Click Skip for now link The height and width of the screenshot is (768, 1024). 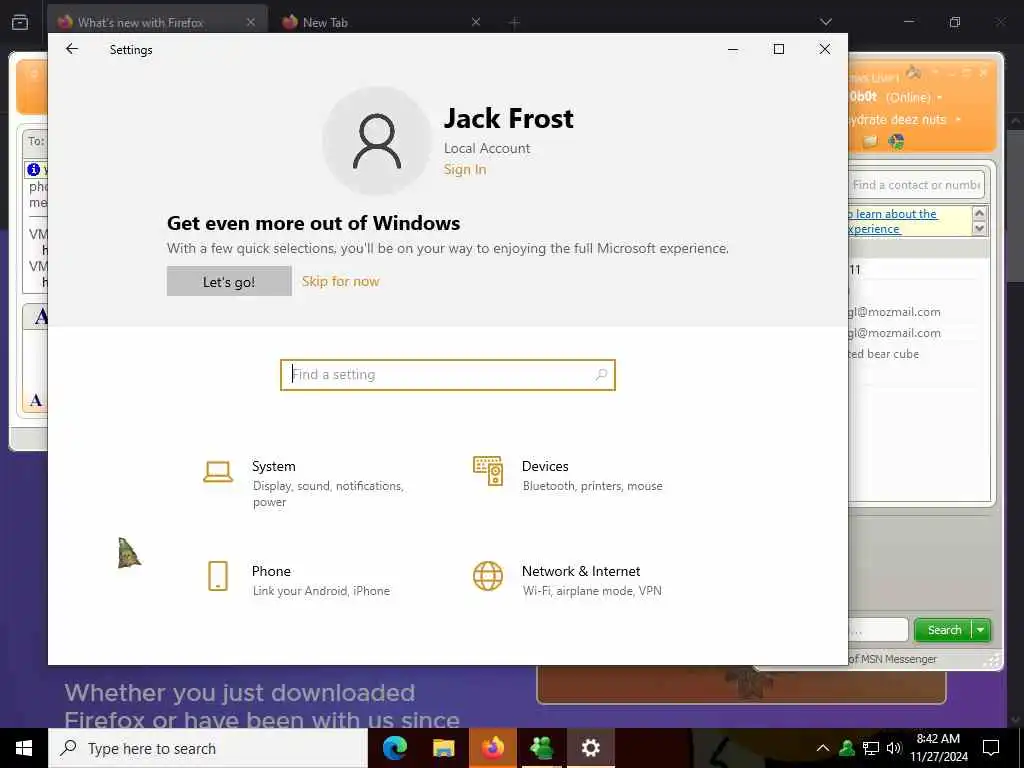click(x=340, y=281)
